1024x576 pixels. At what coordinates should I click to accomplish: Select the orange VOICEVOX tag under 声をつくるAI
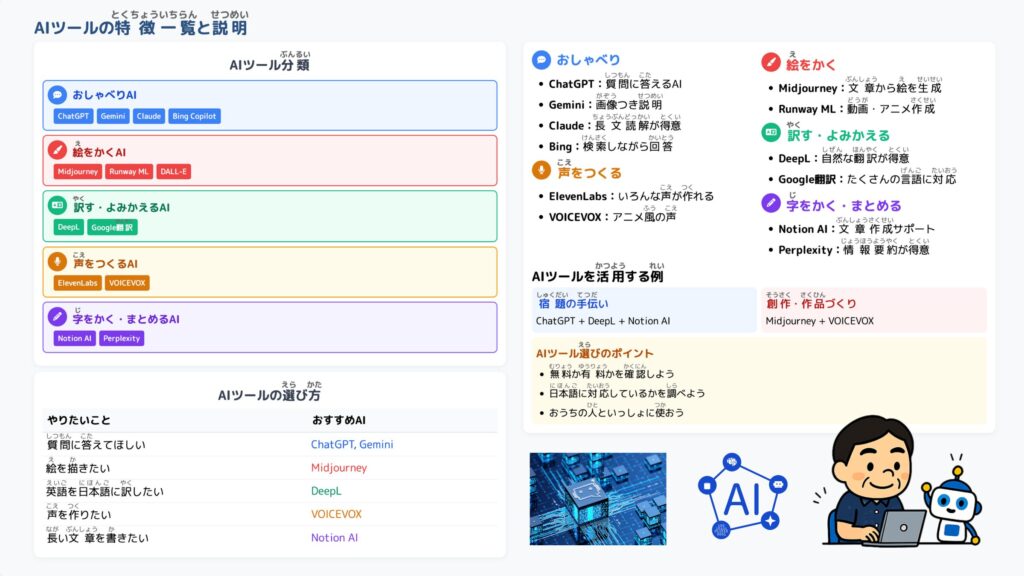127,283
